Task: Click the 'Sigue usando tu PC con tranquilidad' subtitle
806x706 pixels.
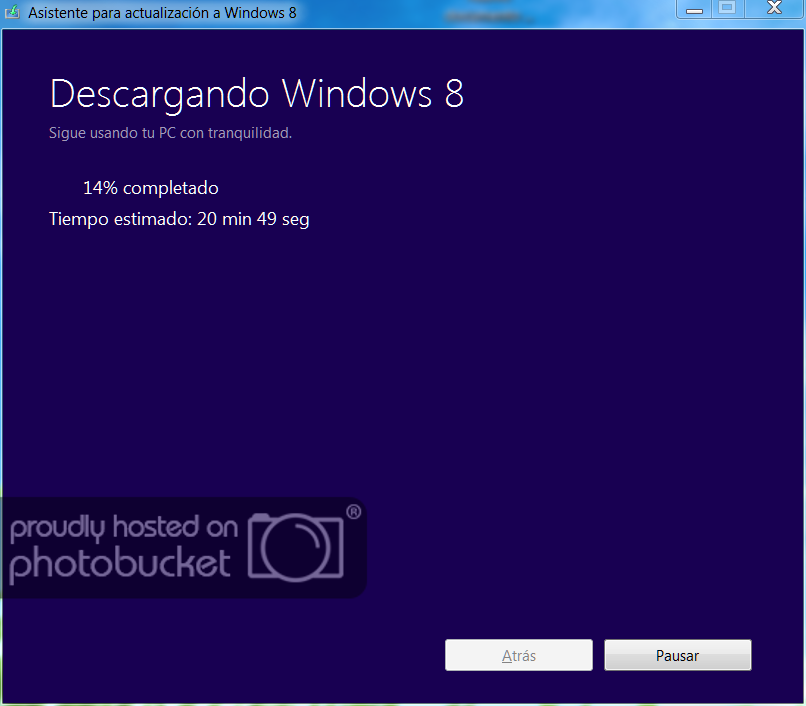Action: (170, 132)
